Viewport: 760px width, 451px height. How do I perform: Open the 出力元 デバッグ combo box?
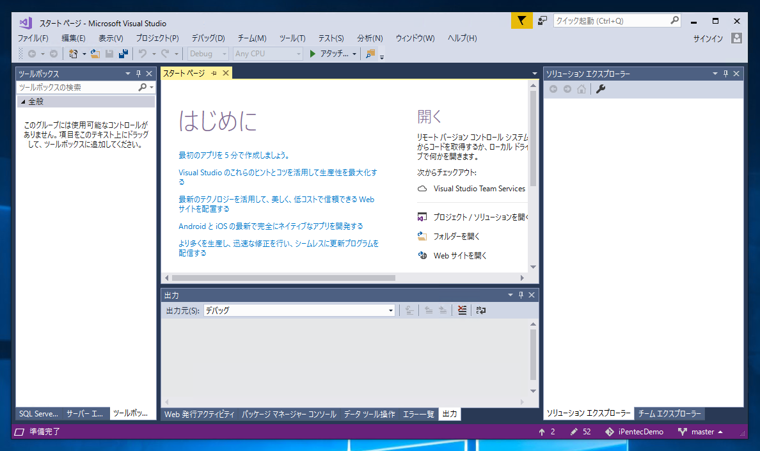point(300,310)
